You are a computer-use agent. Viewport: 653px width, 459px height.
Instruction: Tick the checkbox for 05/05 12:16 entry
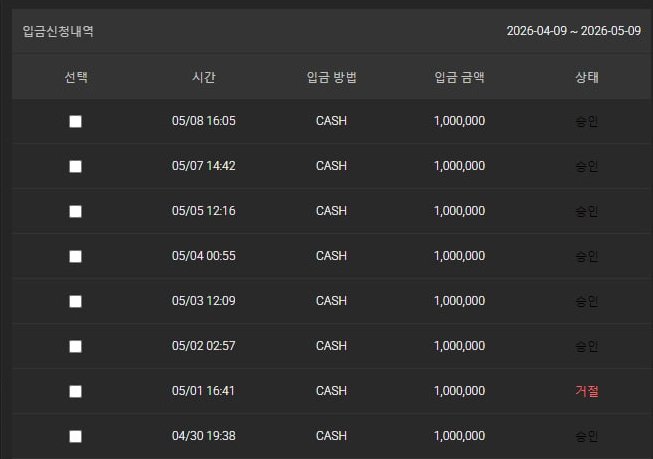tap(75, 212)
